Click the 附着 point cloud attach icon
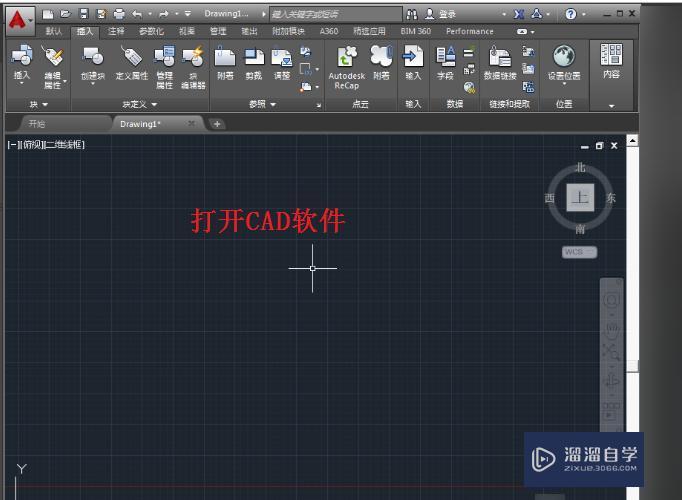 381,56
